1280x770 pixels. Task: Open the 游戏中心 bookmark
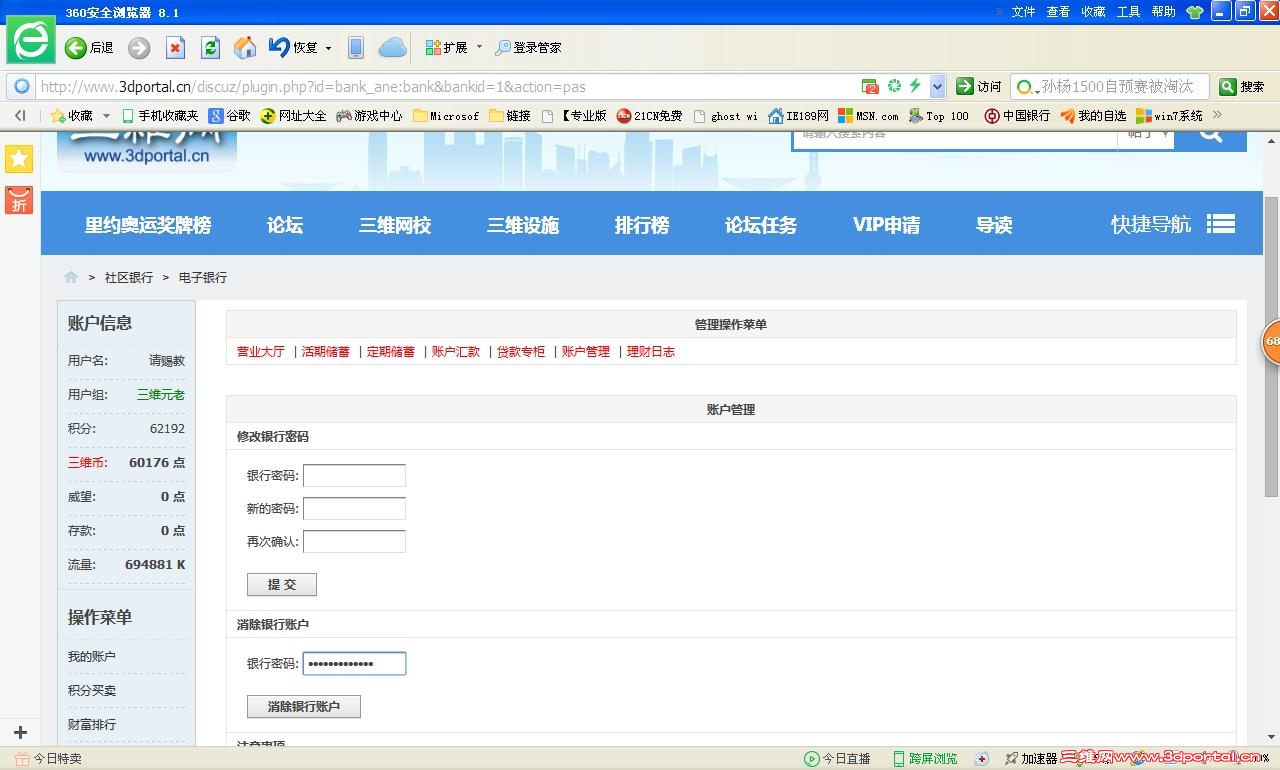369,116
